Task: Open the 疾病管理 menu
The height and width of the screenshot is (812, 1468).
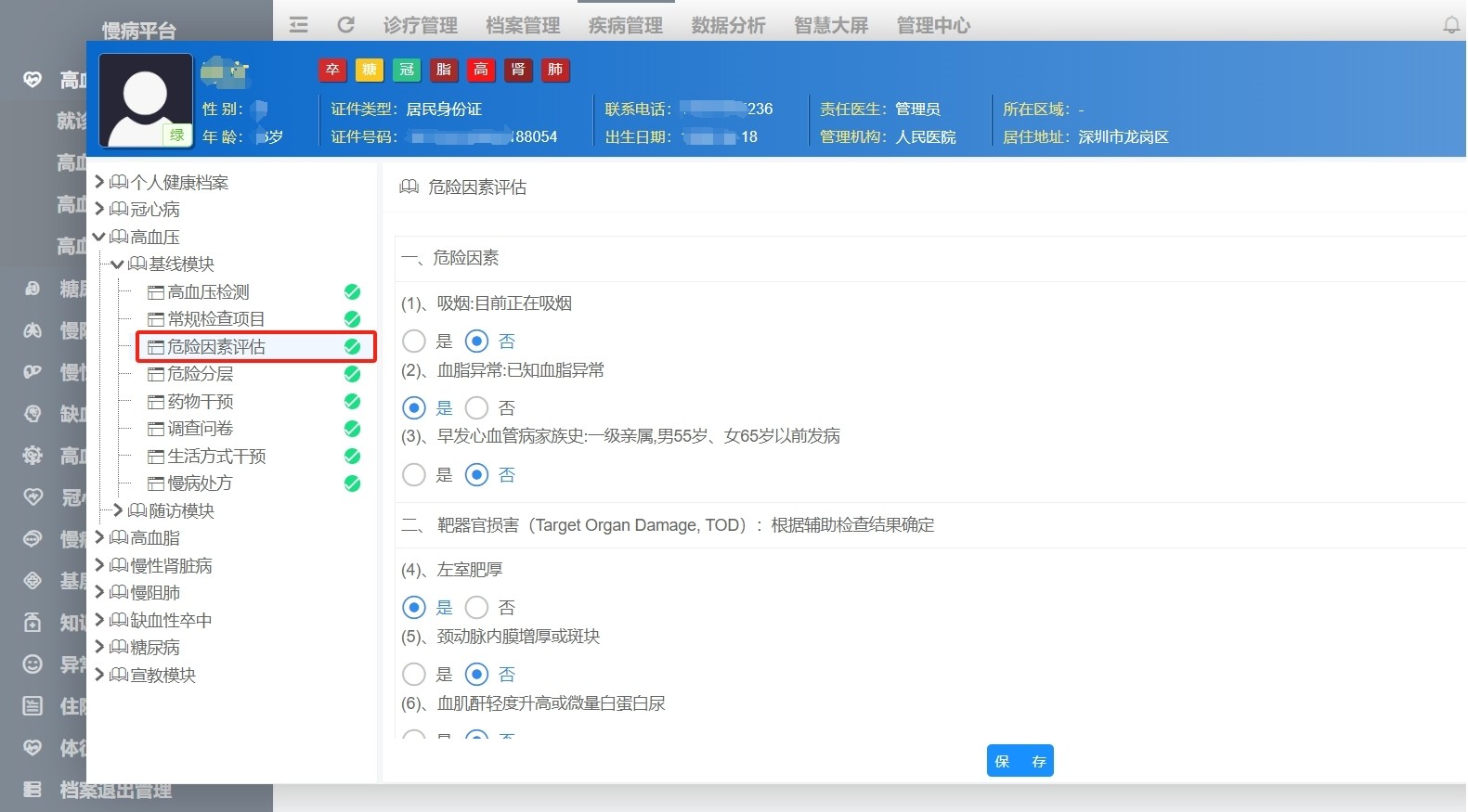Action: [x=626, y=25]
